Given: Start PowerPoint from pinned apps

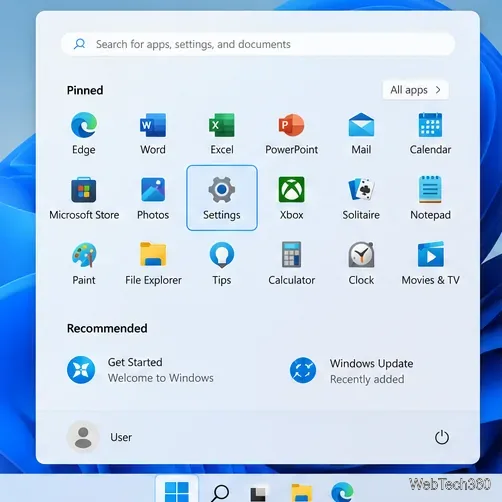Looking at the screenshot, I should click(x=291, y=134).
